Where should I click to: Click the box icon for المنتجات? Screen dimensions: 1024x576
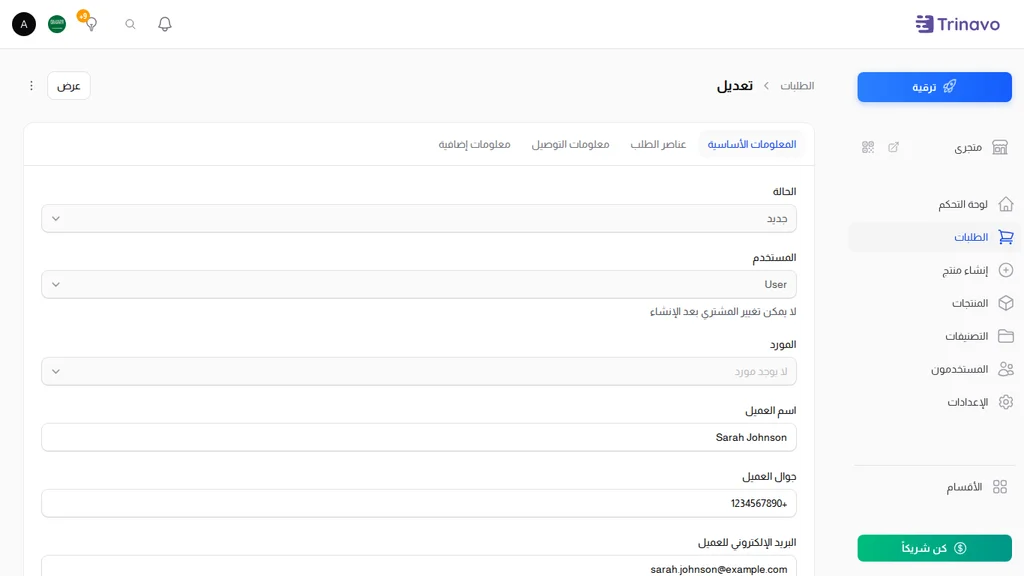(x=1006, y=303)
